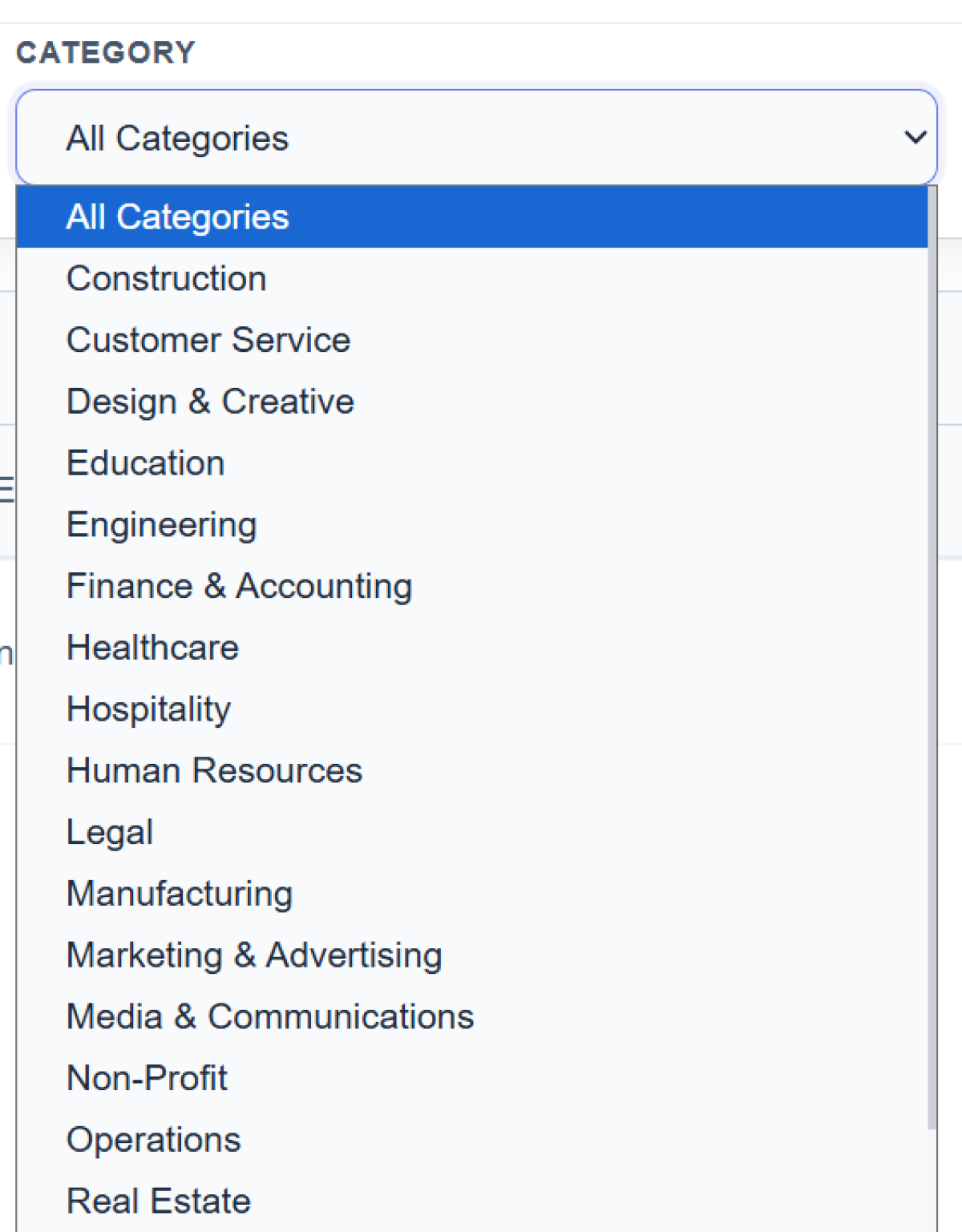The height and width of the screenshot is (1232, 962).
Task: Choose Legal from the list
Action: 471,832
